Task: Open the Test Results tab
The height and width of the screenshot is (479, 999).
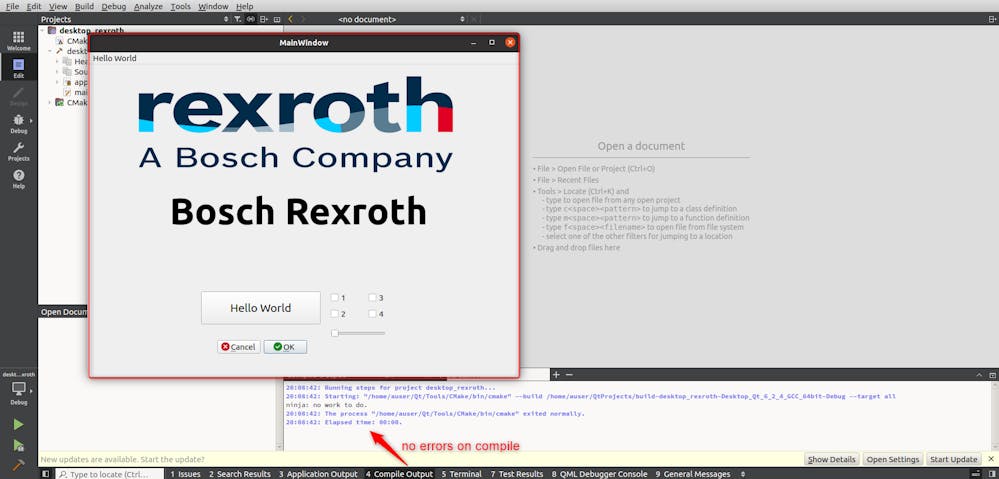Action: coord(517,474)
